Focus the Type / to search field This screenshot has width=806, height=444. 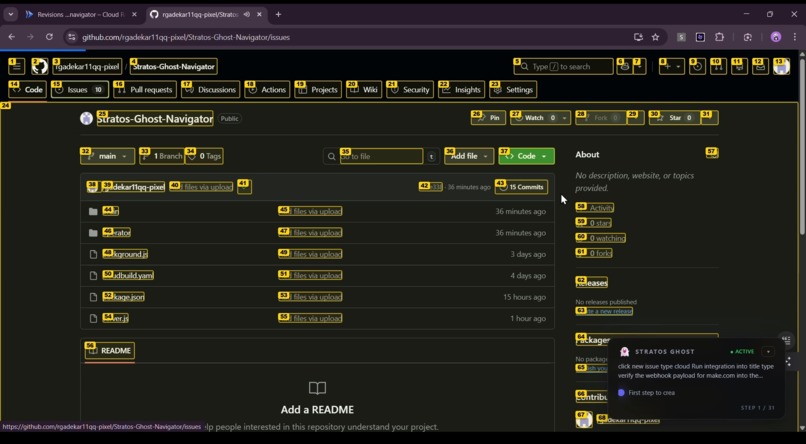coord(563,66)
